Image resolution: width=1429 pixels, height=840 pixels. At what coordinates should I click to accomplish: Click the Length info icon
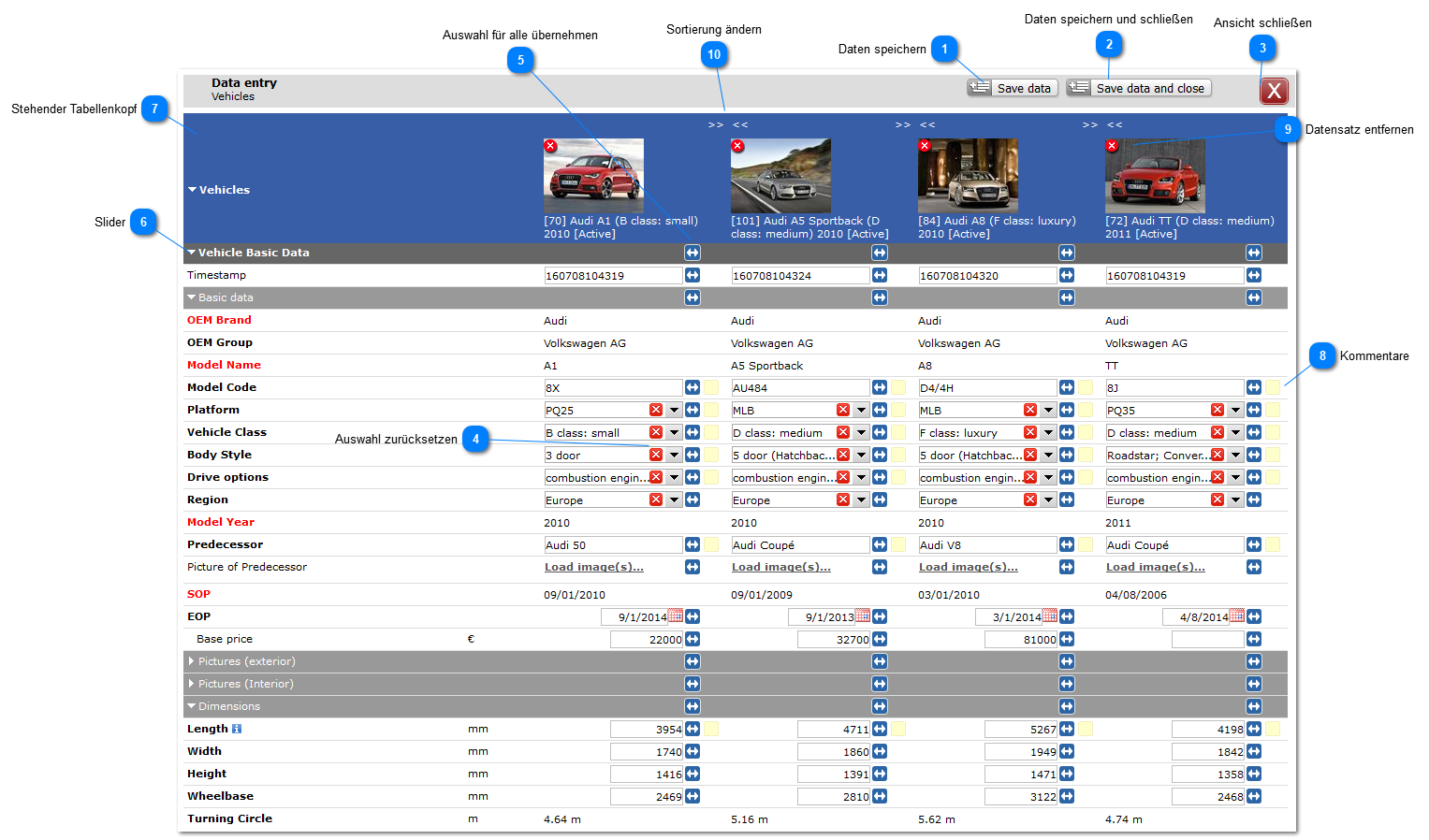tap(237, 729)
